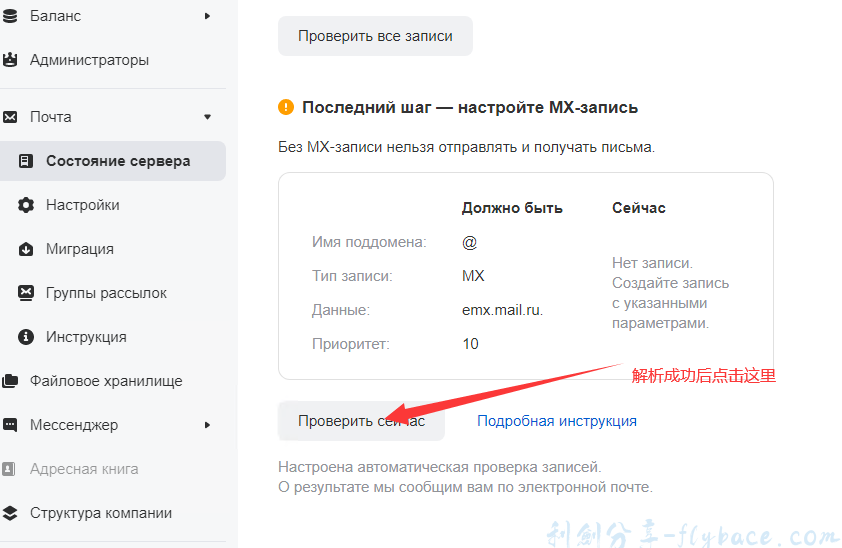The width and height of the screenshot is (842, 548).
Task: Click the Почта envelope icon
Action: tap(10, 117)
